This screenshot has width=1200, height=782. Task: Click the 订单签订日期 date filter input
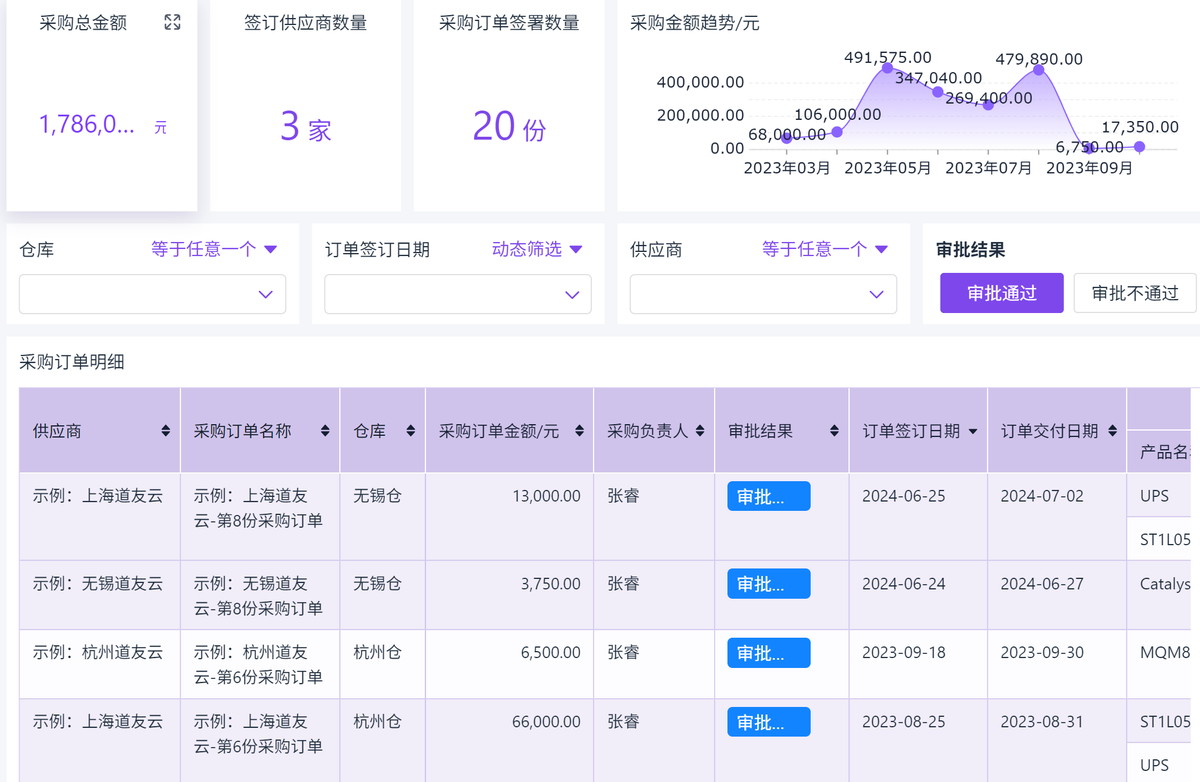tap(457, 294)
